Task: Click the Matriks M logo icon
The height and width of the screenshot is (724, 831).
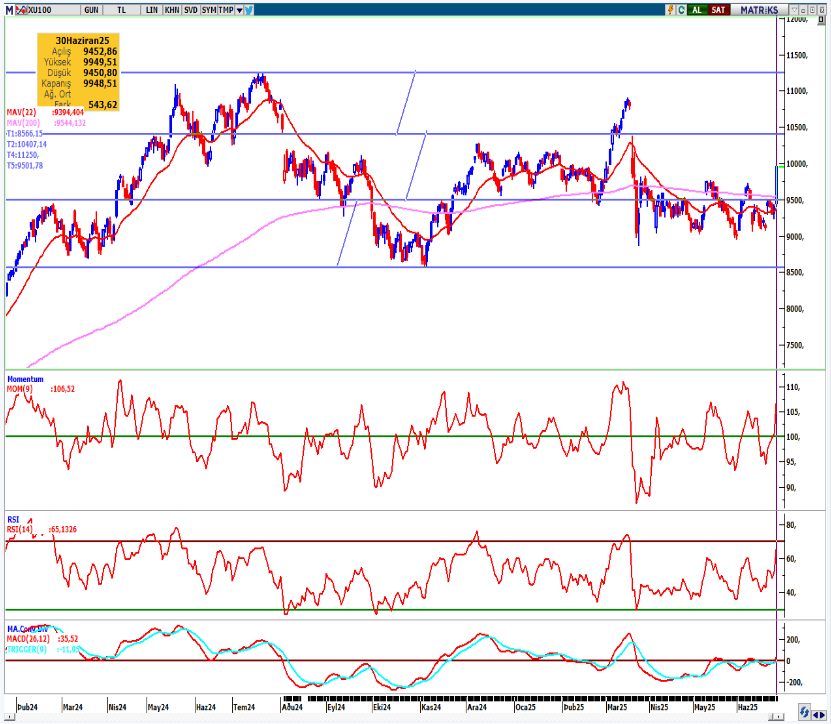Action: (x=9, y=10)
